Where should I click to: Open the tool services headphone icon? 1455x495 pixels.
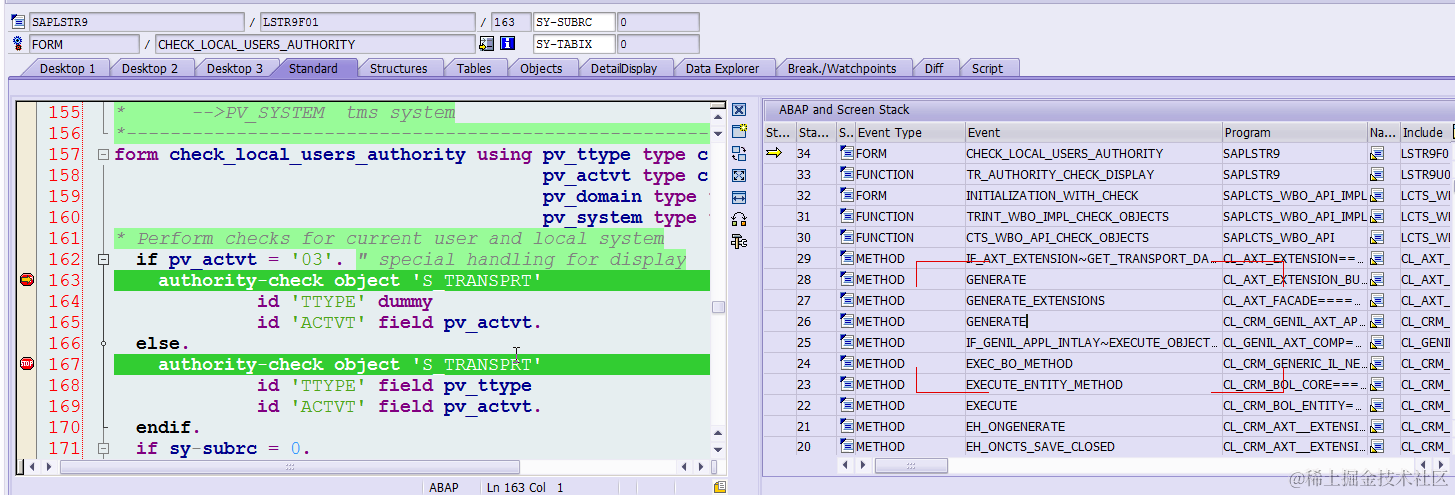coord(739,219)
